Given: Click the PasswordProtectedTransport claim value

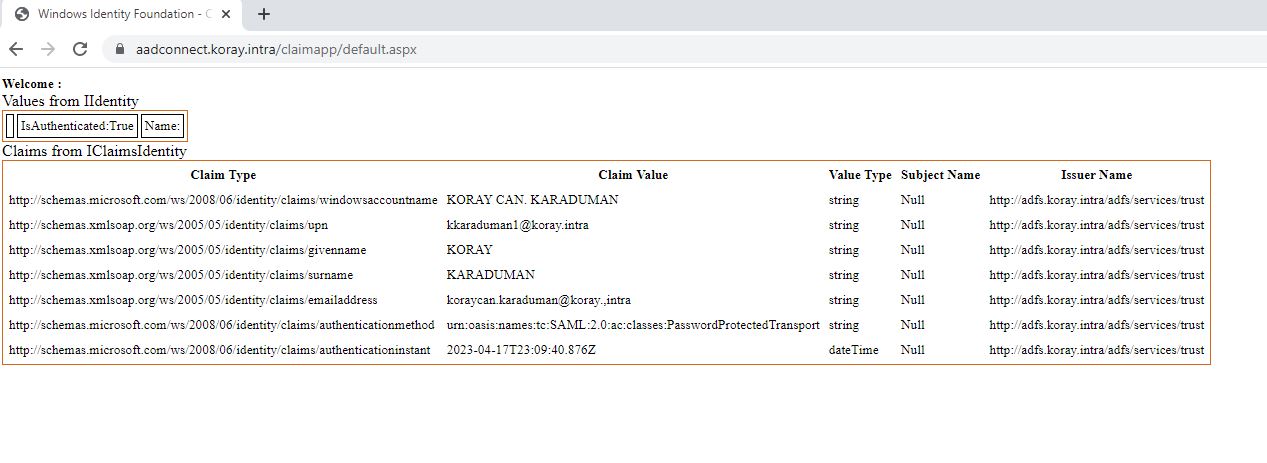Looking at the screenshot, I should point(633,325).
